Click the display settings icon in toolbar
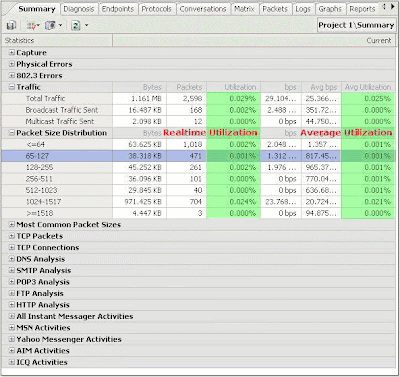 (51, 25)
